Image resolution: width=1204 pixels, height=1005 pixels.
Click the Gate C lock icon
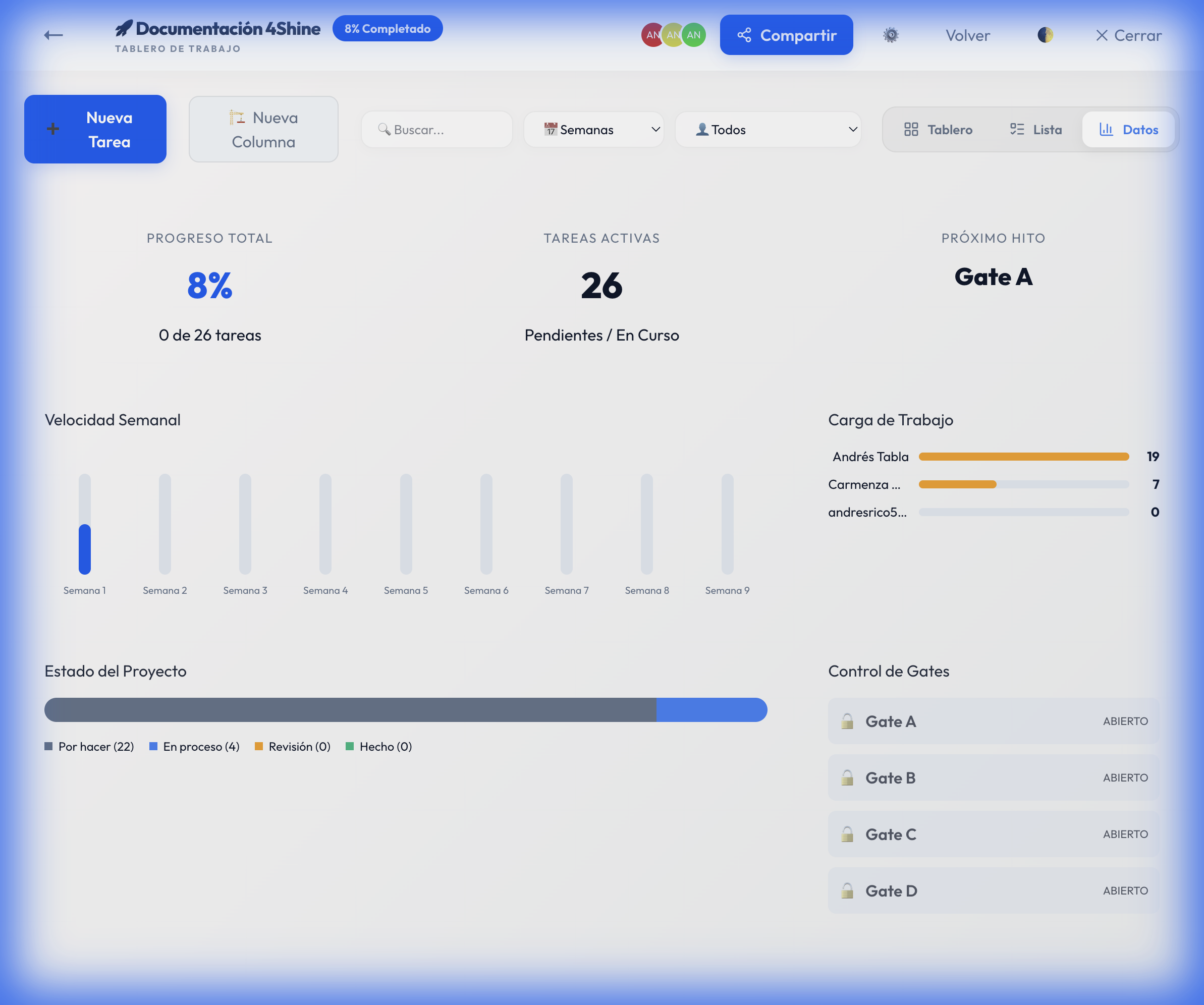tap(847, 834)
